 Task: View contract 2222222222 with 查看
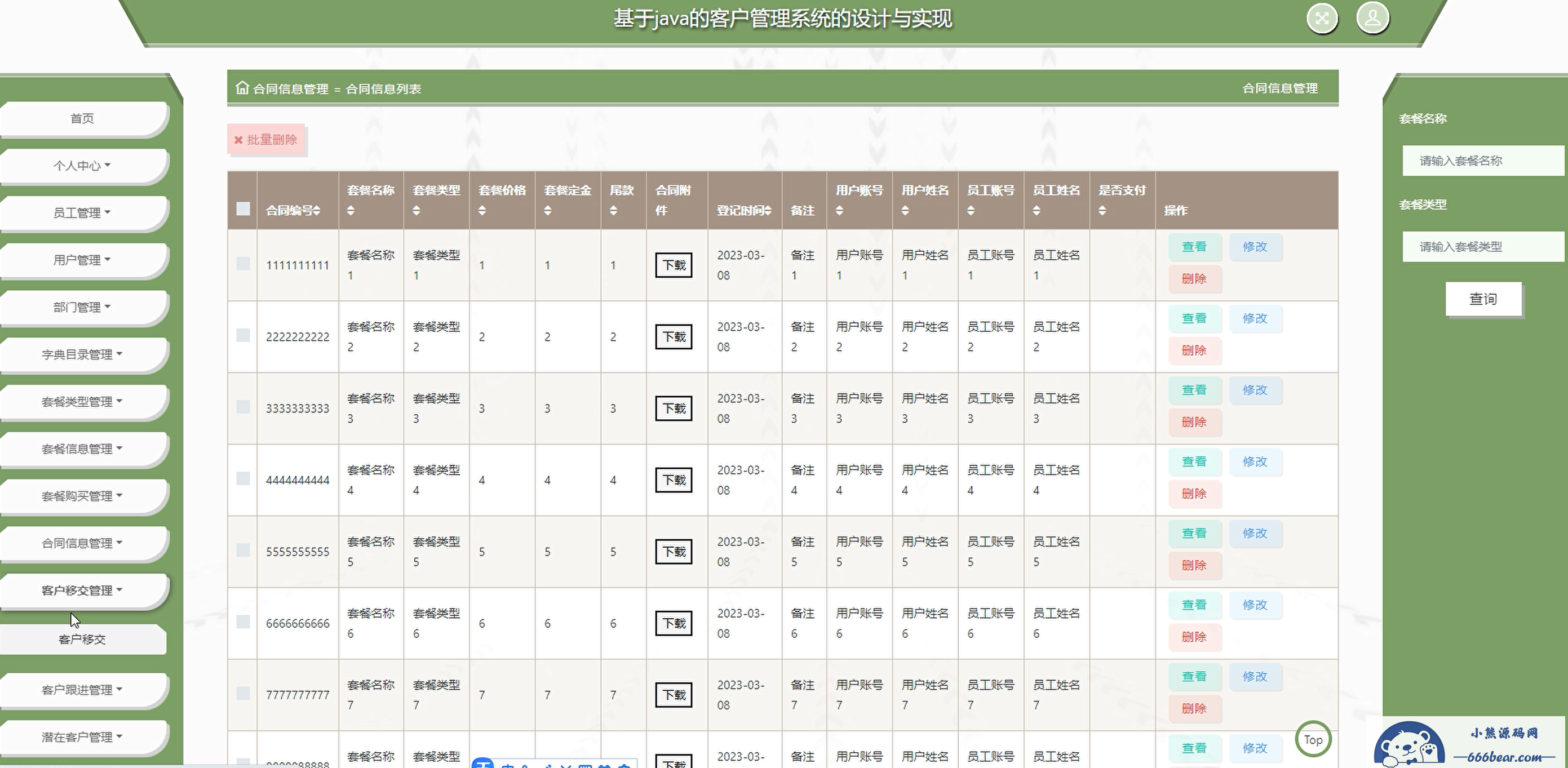click(1194, 318)
